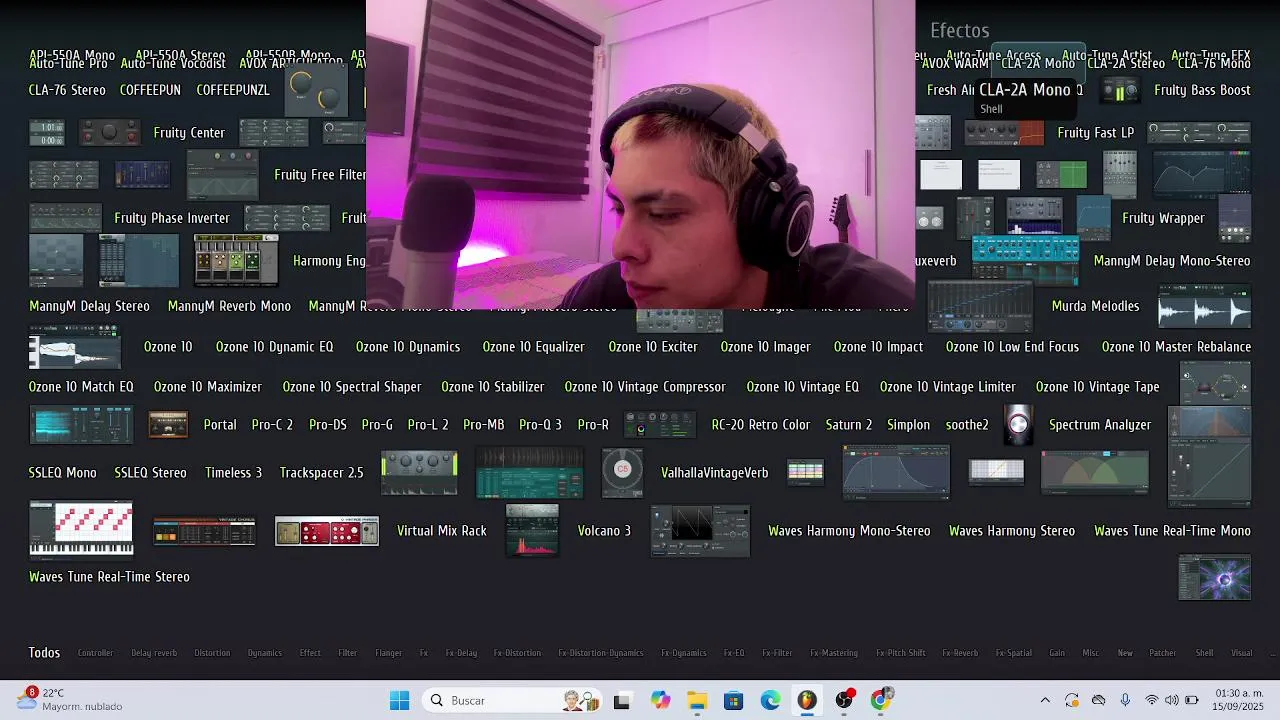
Task: Filter by the Patcher category
Action: 1163,653
